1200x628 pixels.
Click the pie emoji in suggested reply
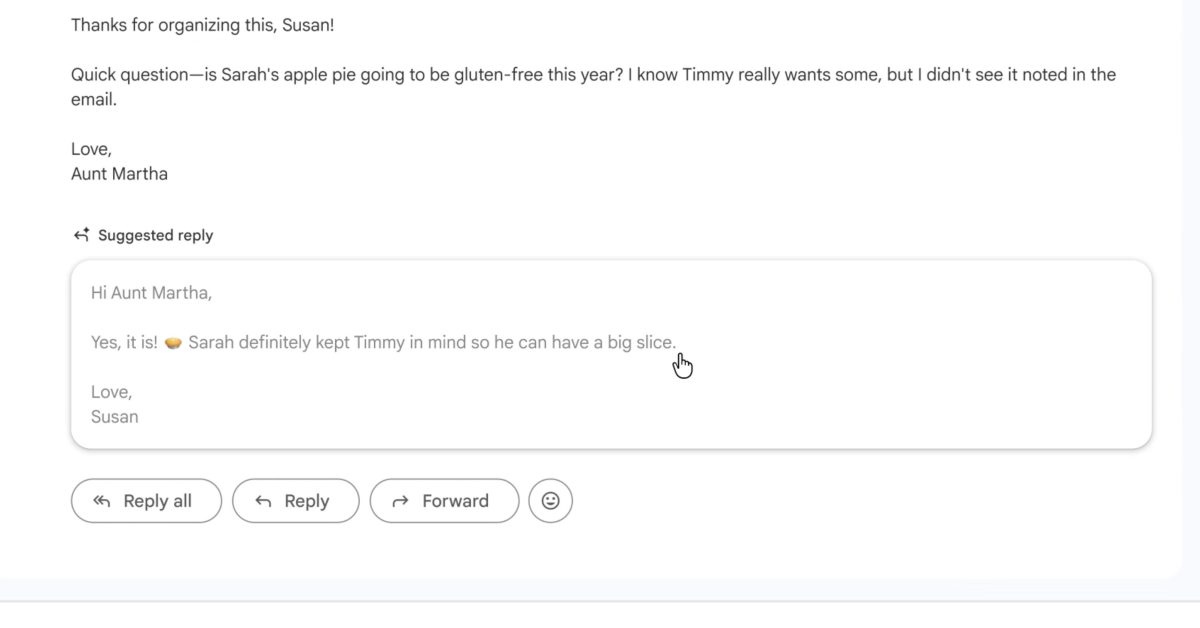click(173, 343)
